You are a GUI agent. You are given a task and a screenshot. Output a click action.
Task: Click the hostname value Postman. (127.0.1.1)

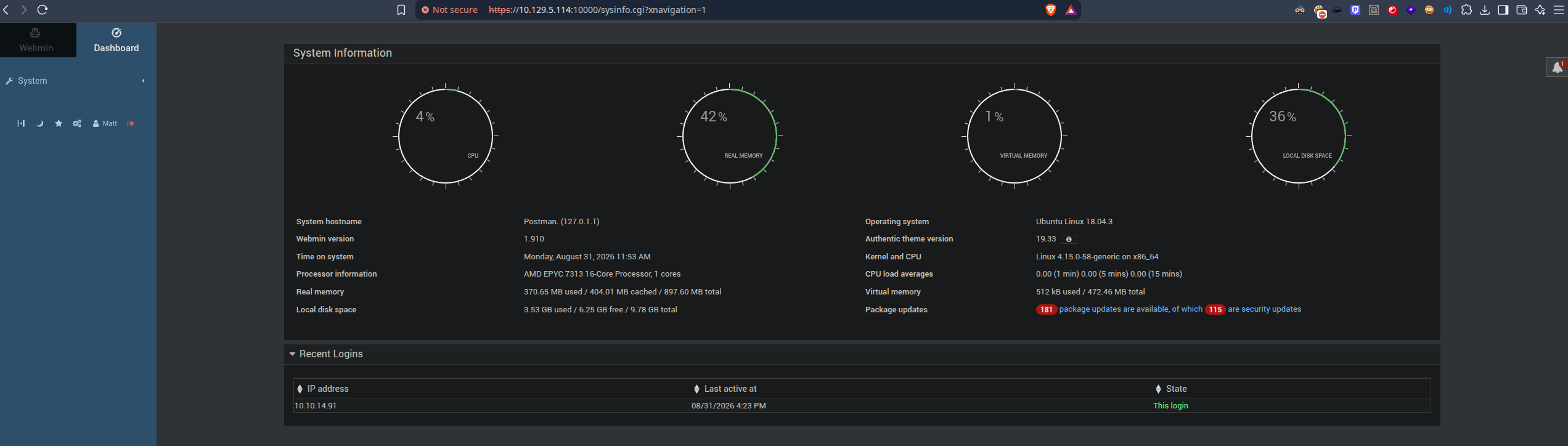561,222
